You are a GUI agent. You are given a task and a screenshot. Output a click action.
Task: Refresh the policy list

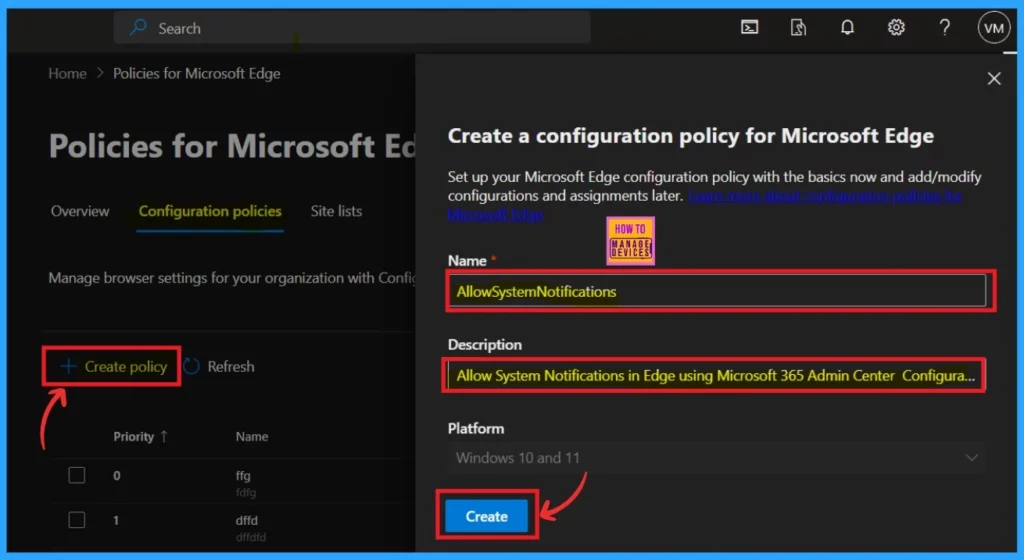point(219,367)
